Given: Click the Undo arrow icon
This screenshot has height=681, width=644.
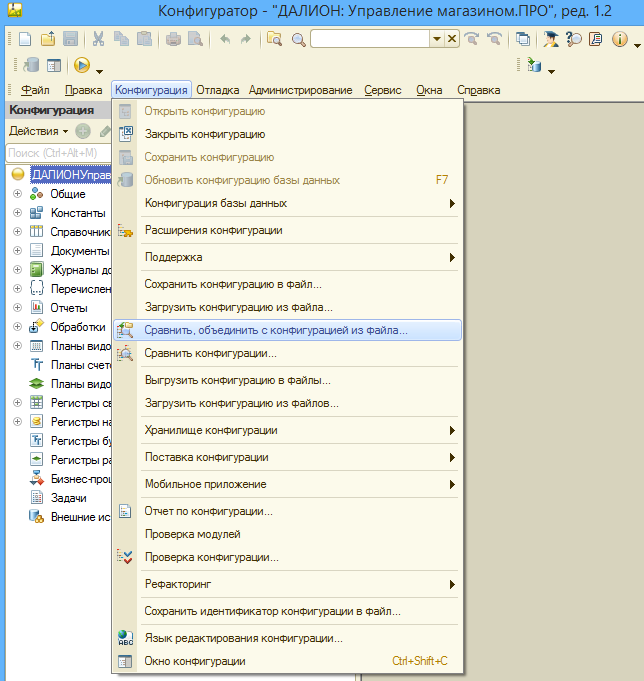Looking at the screenshot, I should tap(225, 40).
